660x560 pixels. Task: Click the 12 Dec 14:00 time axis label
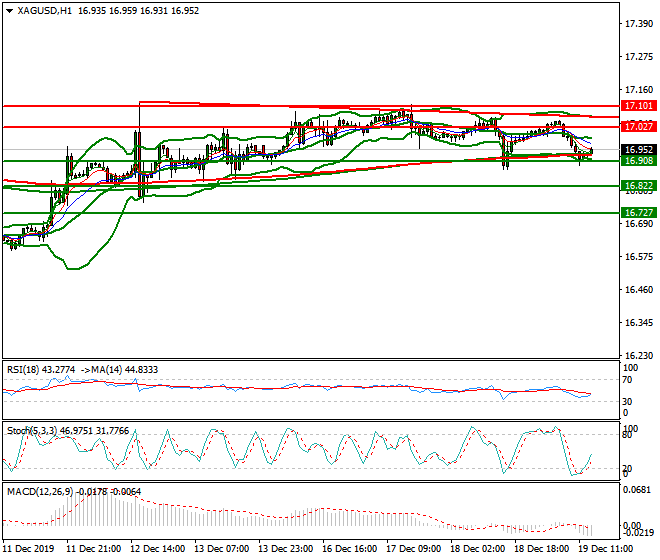(157, 549)
